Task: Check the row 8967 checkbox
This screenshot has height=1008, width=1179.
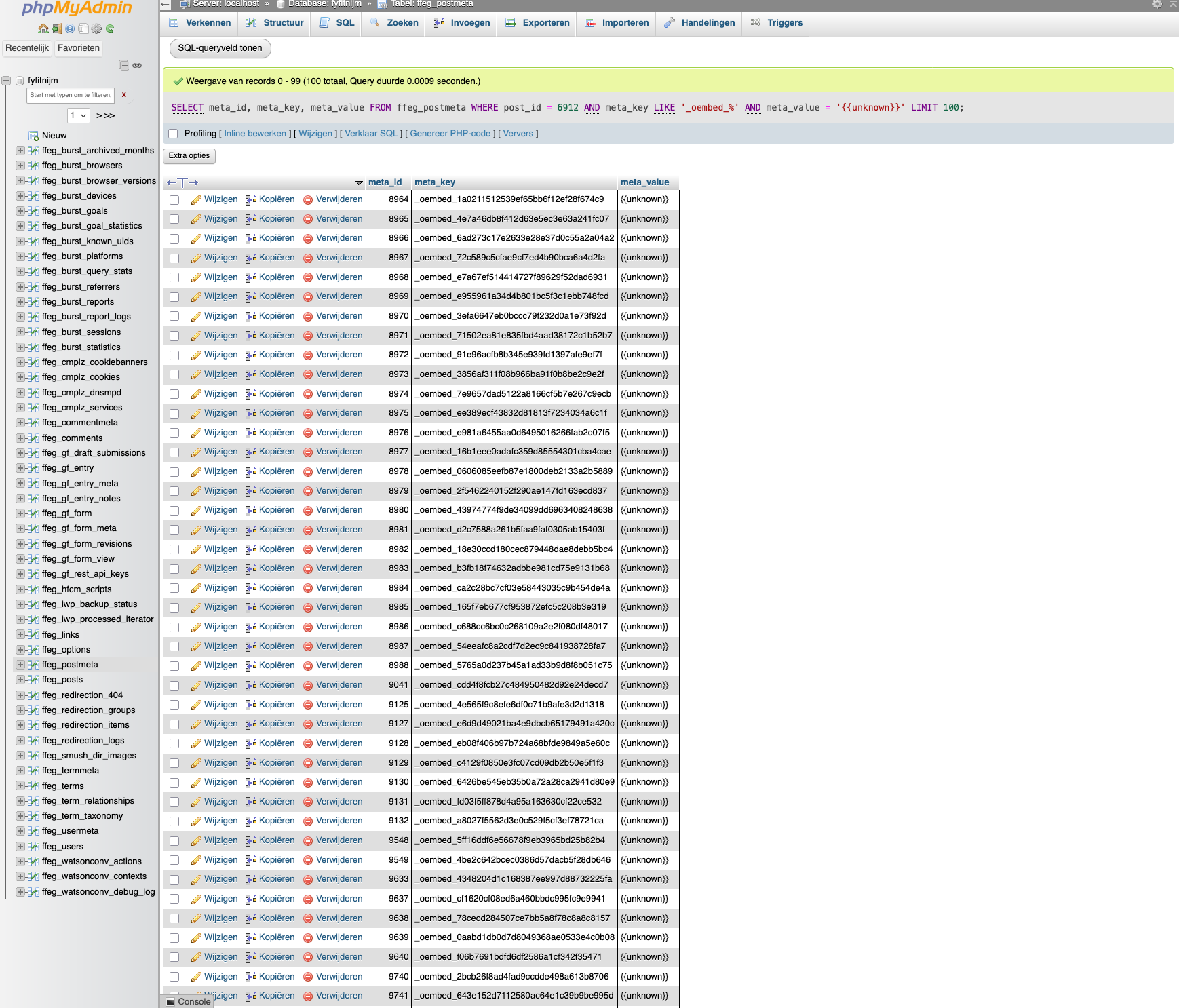Action: (x=174, y=258)
